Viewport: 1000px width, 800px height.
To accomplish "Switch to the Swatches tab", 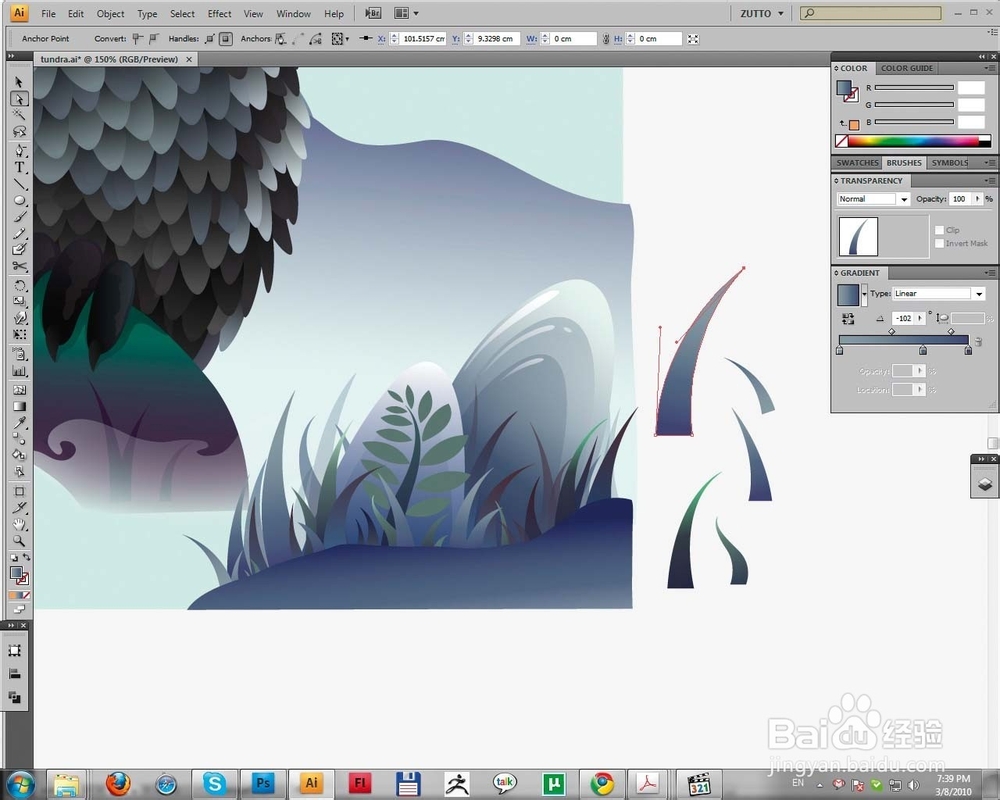I will [857, 163].
